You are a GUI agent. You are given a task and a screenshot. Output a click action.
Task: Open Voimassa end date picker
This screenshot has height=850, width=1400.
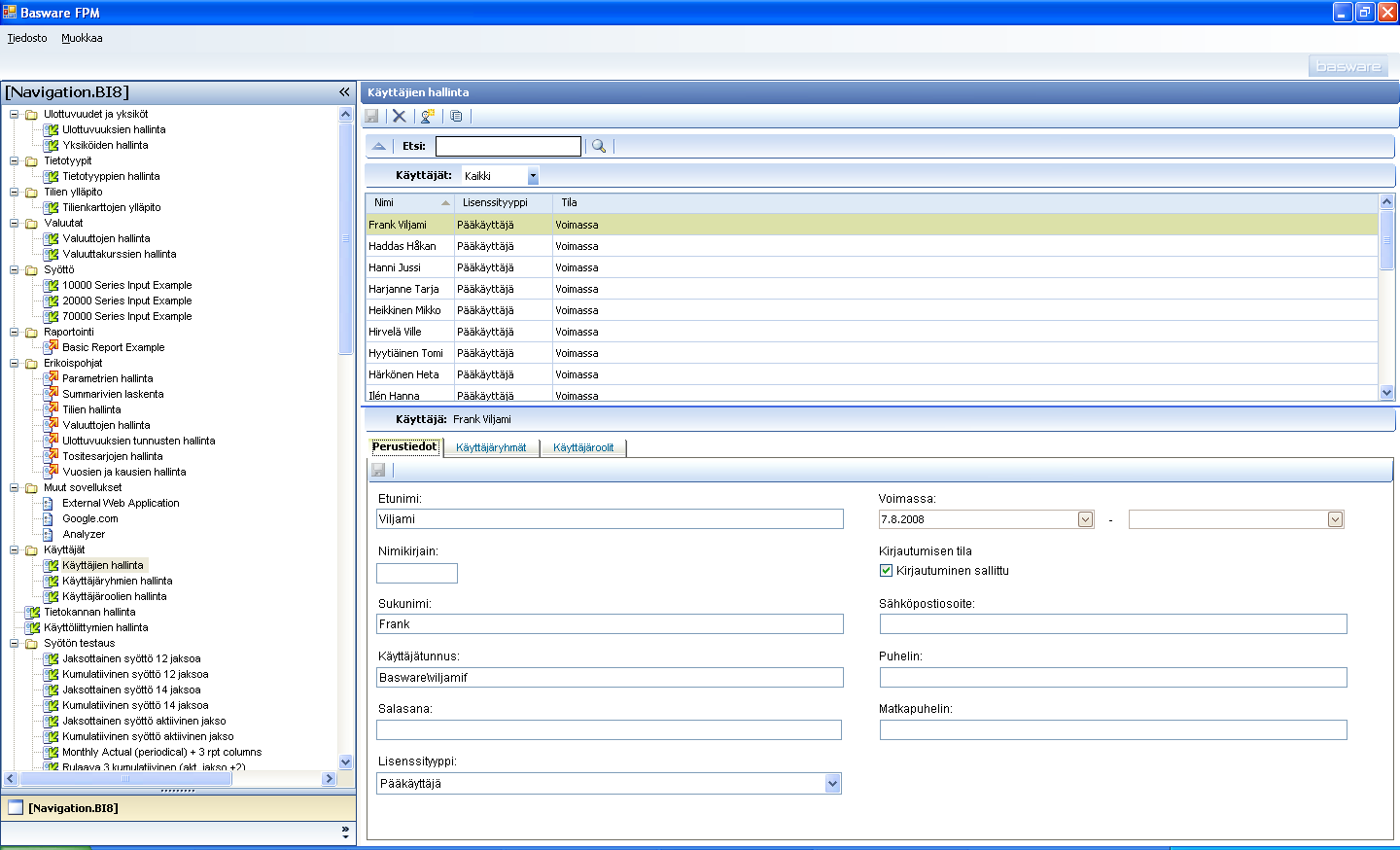pyautogui.click(x=1335, y=519)
